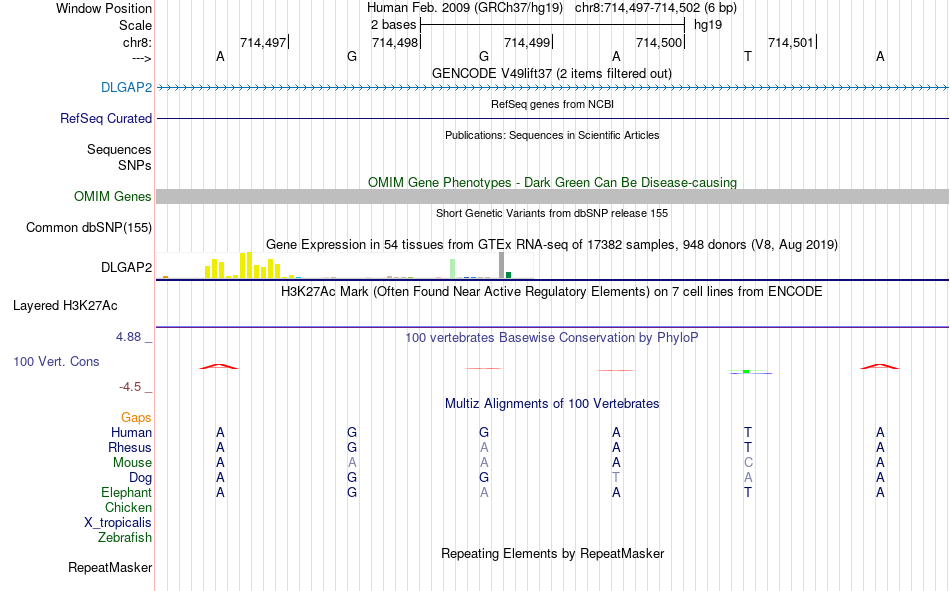Click the Rhesus species label

point(130,447)
